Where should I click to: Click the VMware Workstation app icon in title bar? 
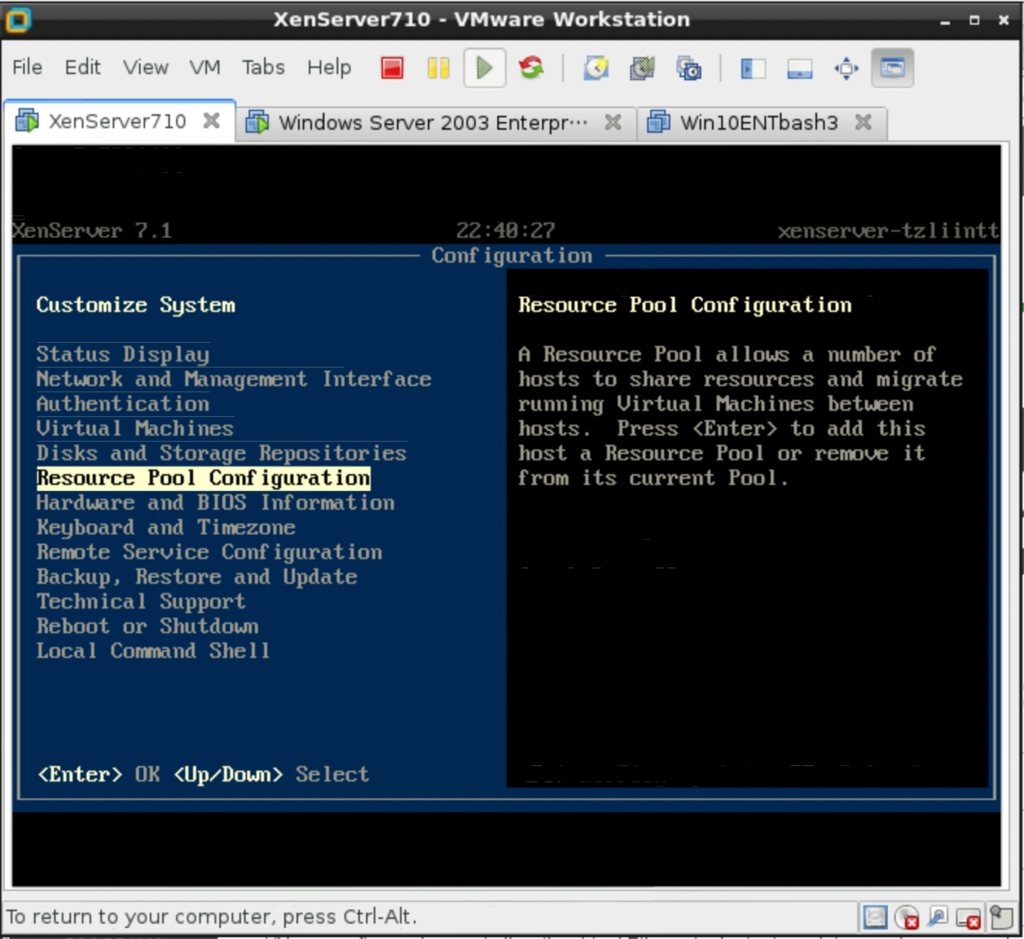coord(18,20)
